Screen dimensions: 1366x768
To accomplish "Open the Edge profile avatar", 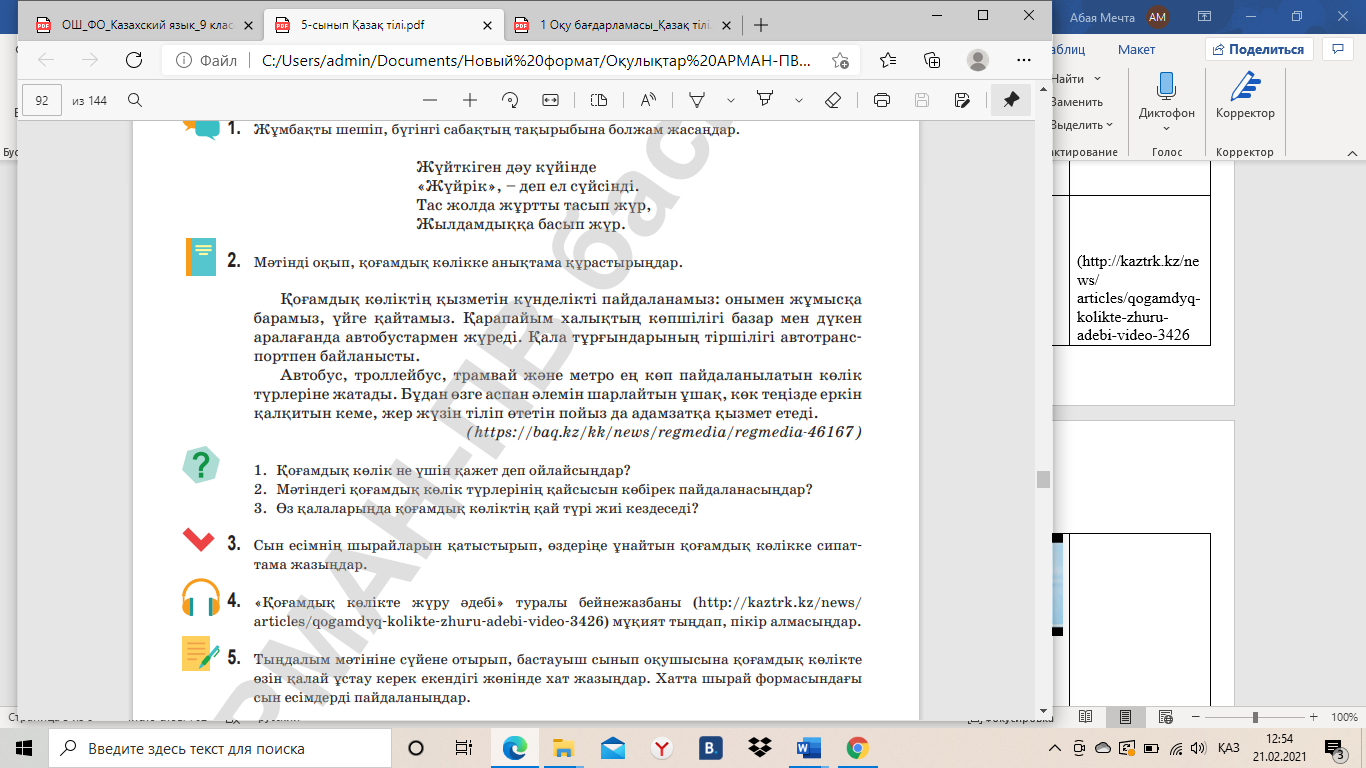I will (x=978, y=60).
